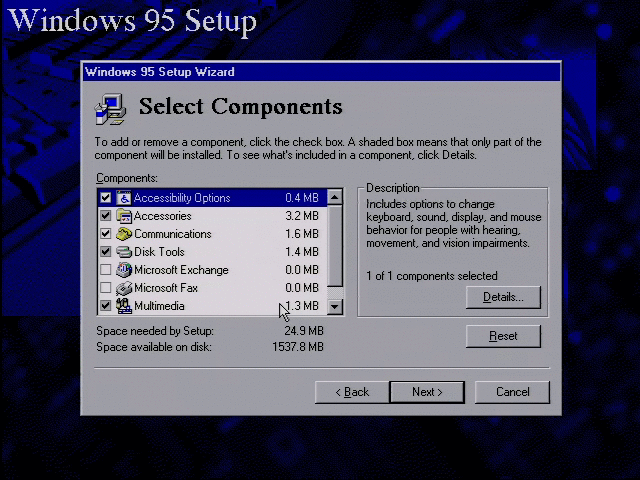The height and width of the screenshot is (480, 640).
Task: Click the 24.9 MB space needed value
Action: (304, 331)
